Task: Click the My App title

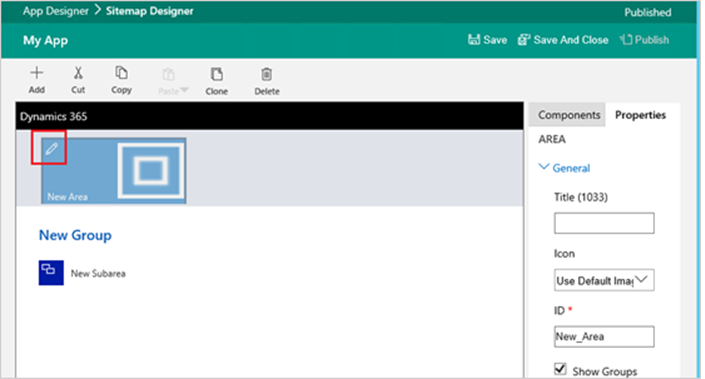Action: click(45, 40)
